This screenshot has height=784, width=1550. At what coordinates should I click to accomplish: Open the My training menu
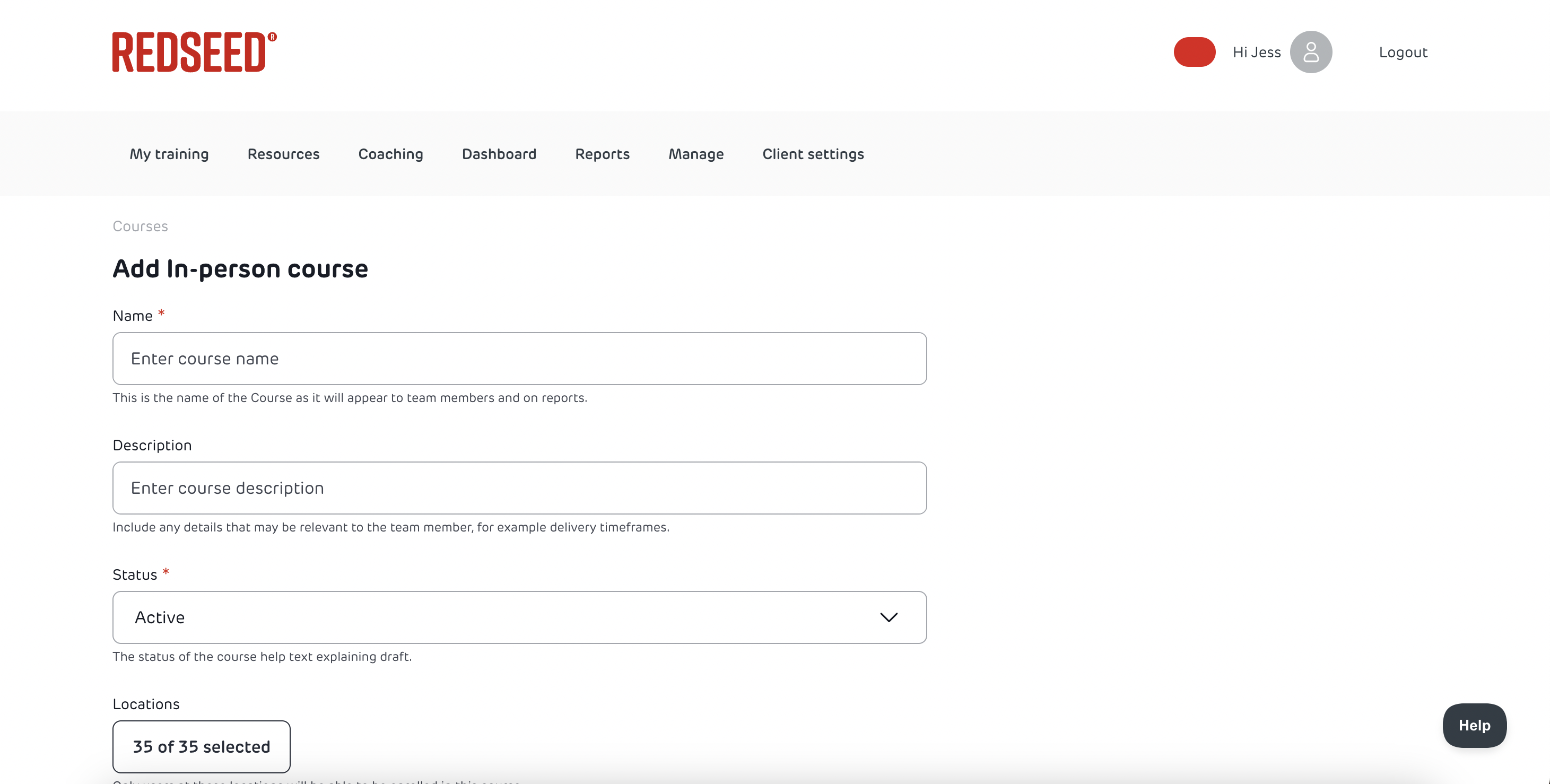169,154
